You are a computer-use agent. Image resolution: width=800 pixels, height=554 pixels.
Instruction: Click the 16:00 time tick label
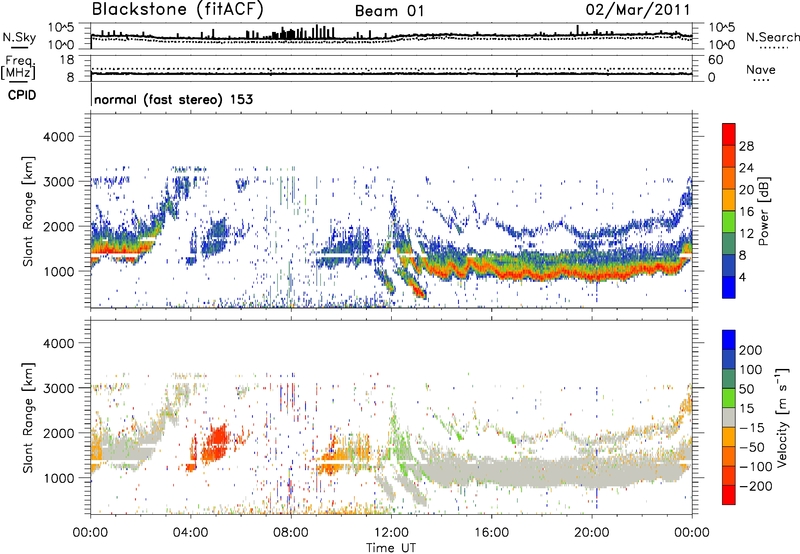click(491, 533)
